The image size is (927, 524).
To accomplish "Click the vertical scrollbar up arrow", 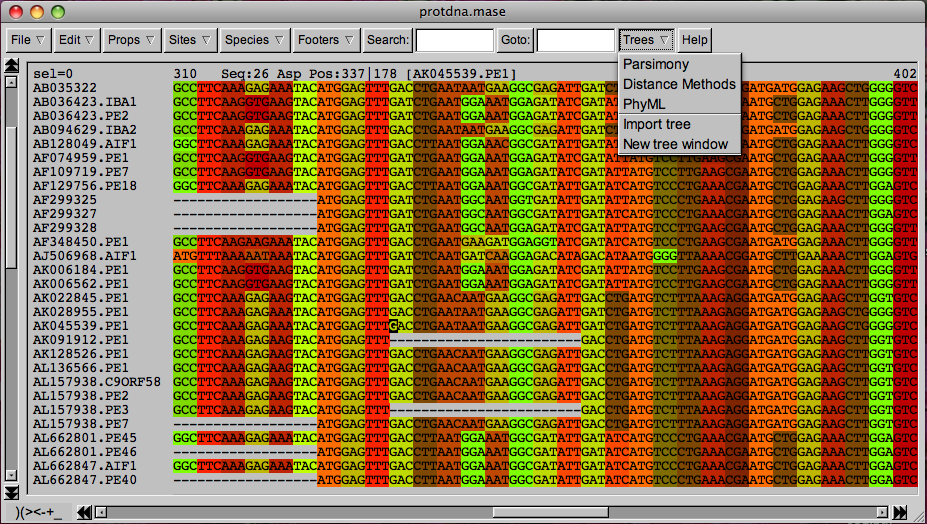I will [x=12, y=82].
